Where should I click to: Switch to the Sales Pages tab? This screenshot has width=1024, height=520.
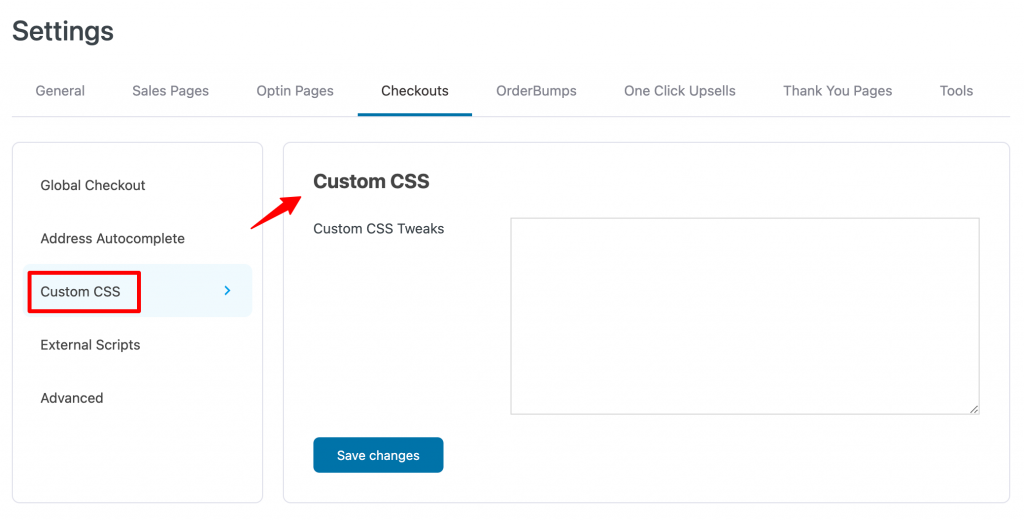click(x=170, y=91)
